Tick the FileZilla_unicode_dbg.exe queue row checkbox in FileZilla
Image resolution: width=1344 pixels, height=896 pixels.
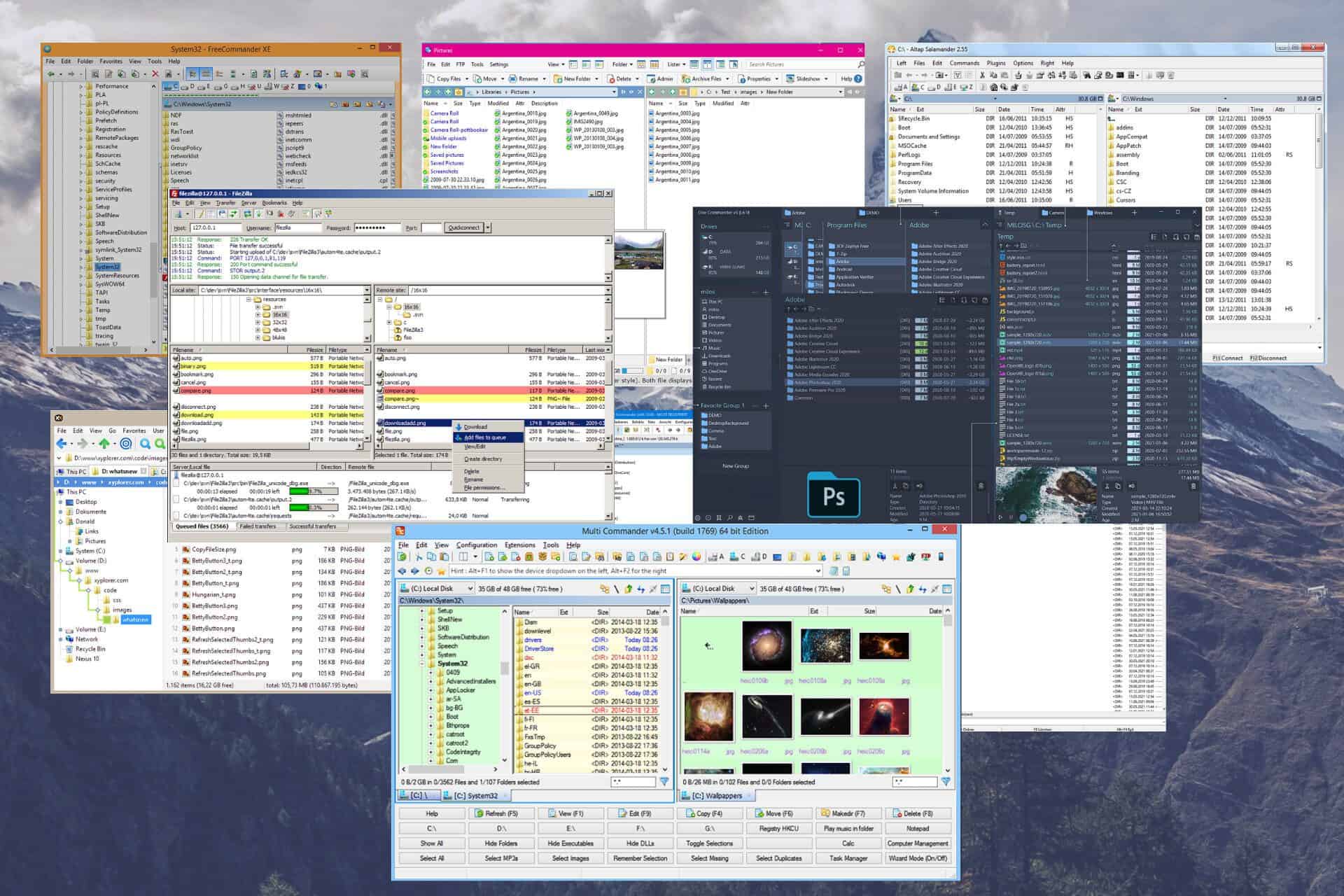176,484
